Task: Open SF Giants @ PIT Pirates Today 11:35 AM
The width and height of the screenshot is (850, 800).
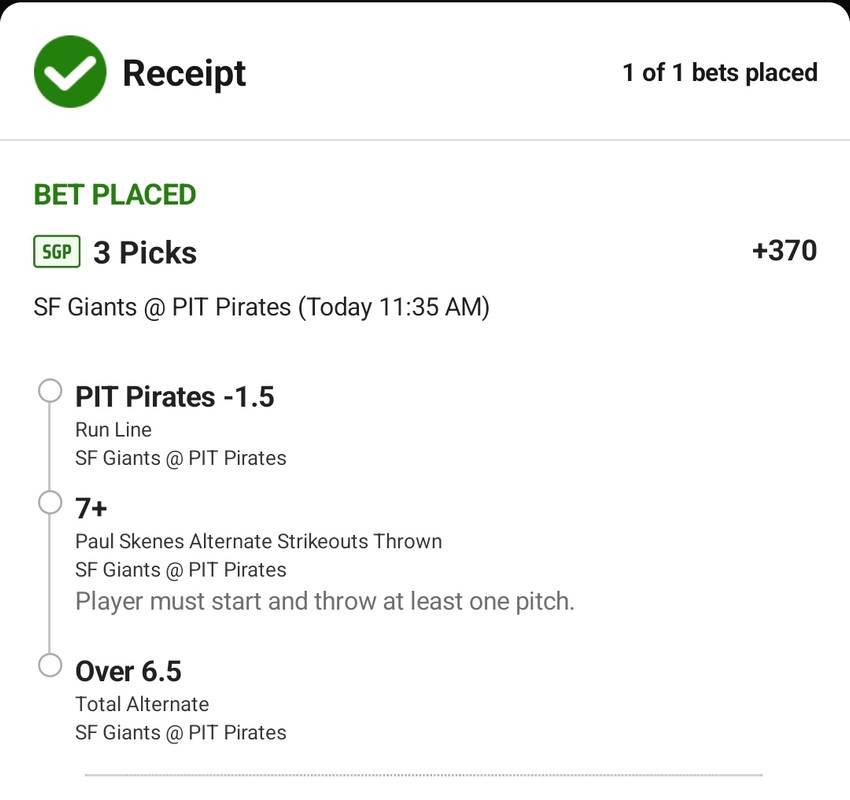Action: [x=261, y=307]
